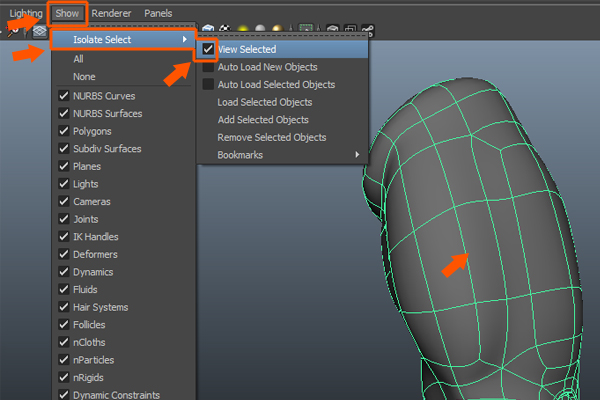
Task: Open the Show menu
Action: 68,13
